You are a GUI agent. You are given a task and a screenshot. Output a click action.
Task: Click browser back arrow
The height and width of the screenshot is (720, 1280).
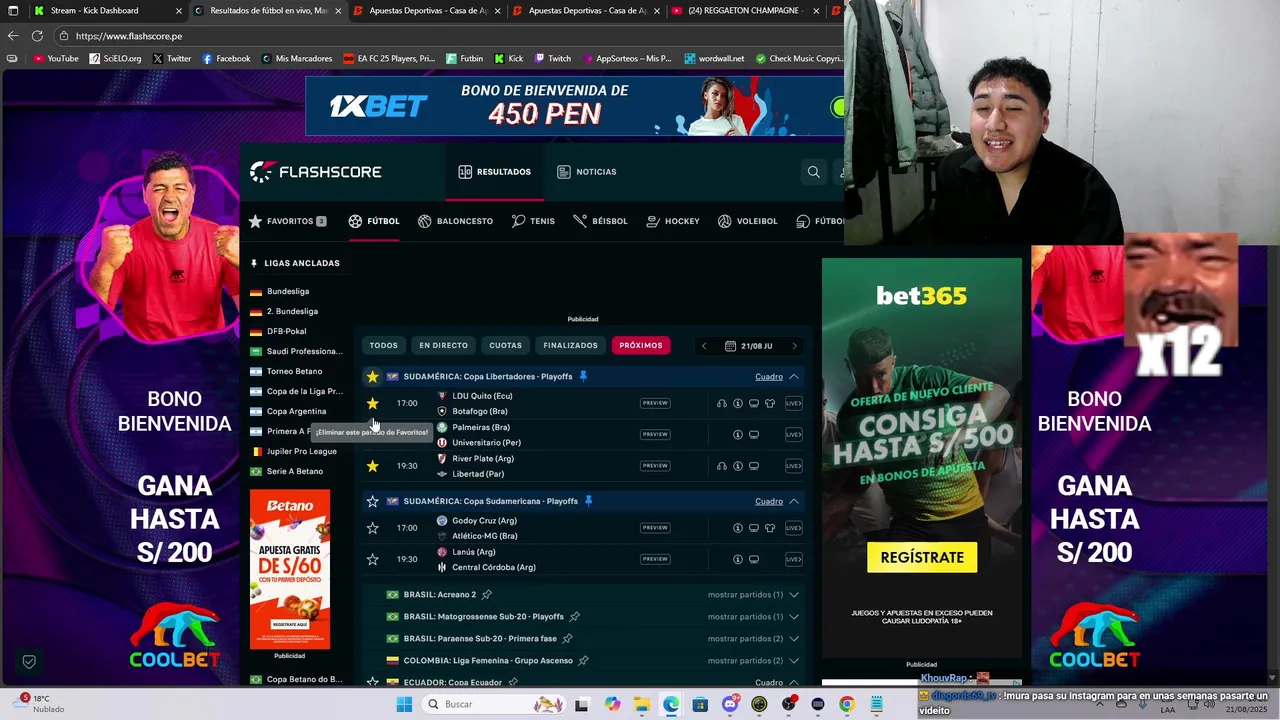coord(13,36)
